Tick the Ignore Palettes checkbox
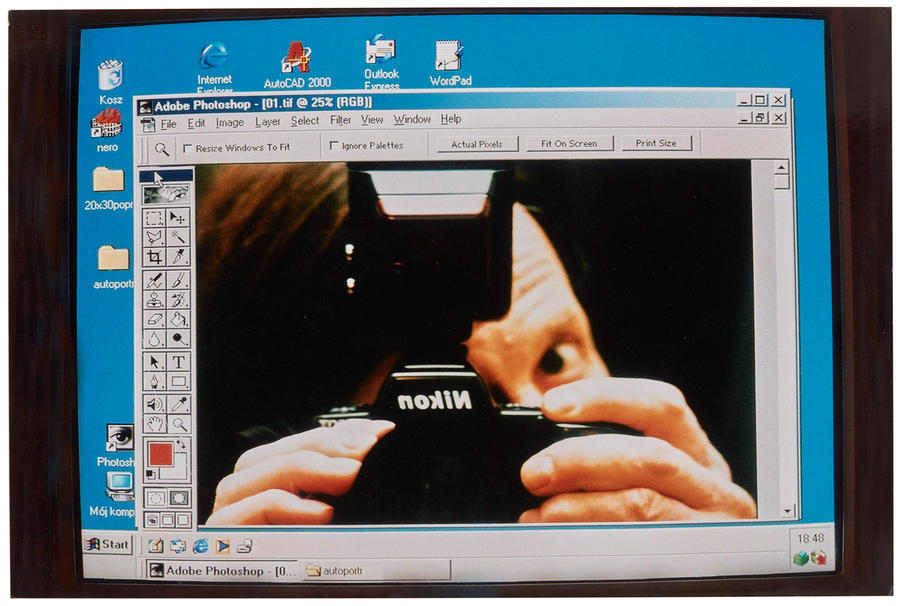 click(333, 145)
